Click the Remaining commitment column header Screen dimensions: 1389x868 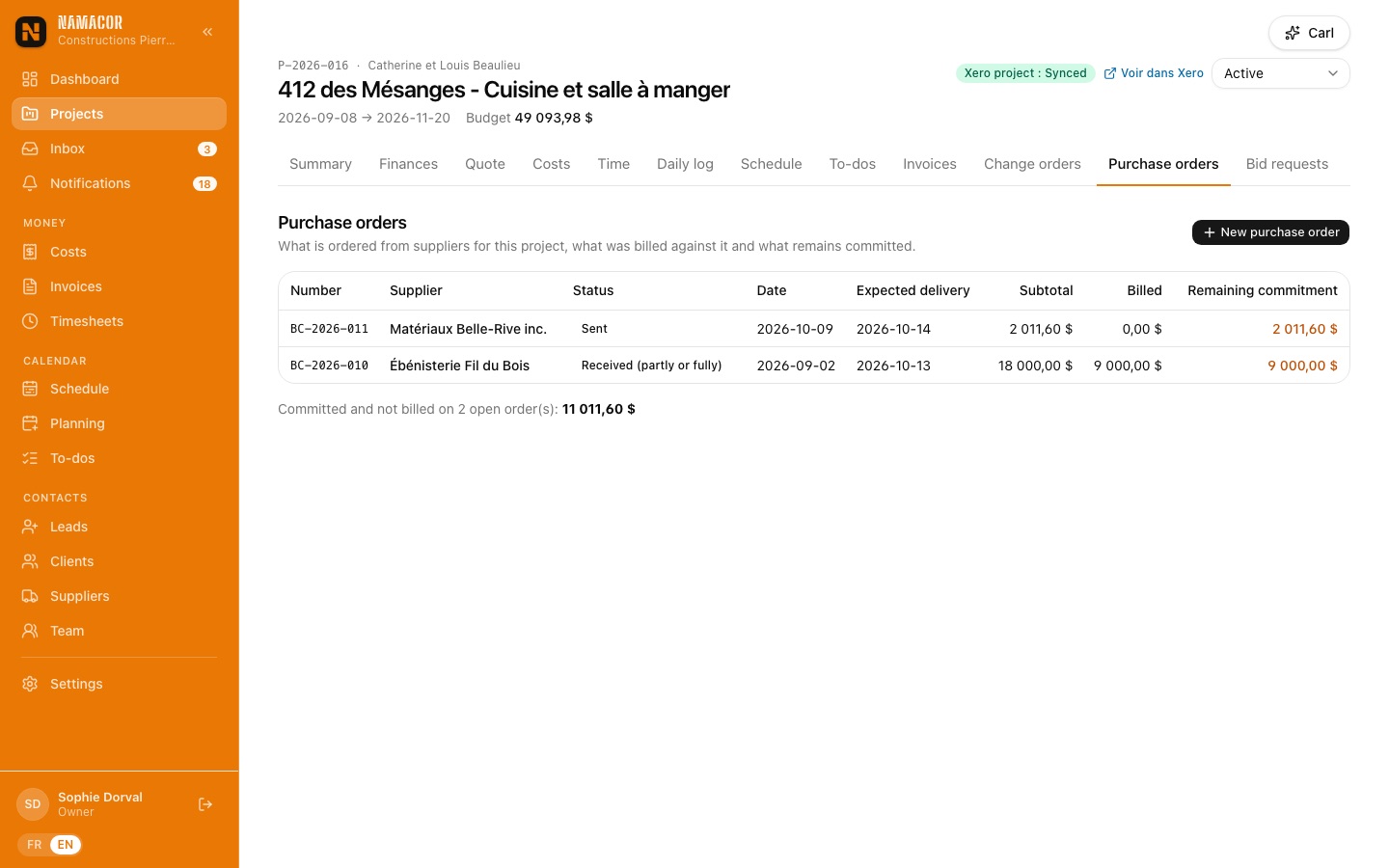(x=1263, y=290)
